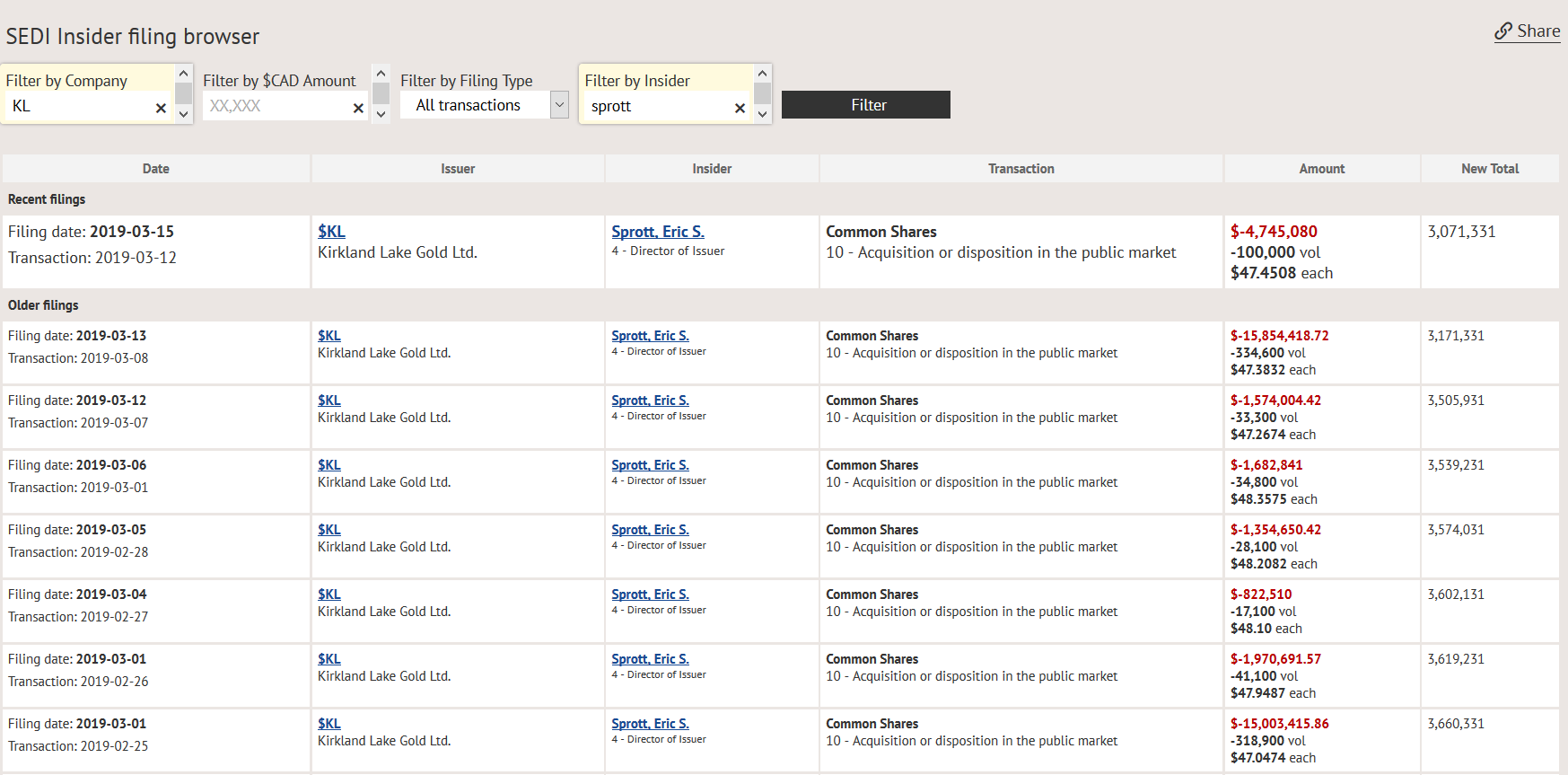Clear the Filter by Insider field
Image resolution: width=1568 pixels, height=775 pixels.
[x=740, y=108]
